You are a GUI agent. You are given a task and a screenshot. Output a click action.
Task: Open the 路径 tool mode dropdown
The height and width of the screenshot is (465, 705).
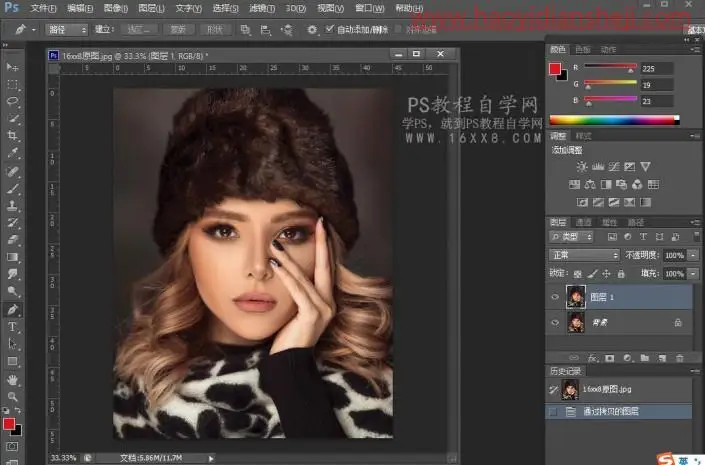point(66,30)
